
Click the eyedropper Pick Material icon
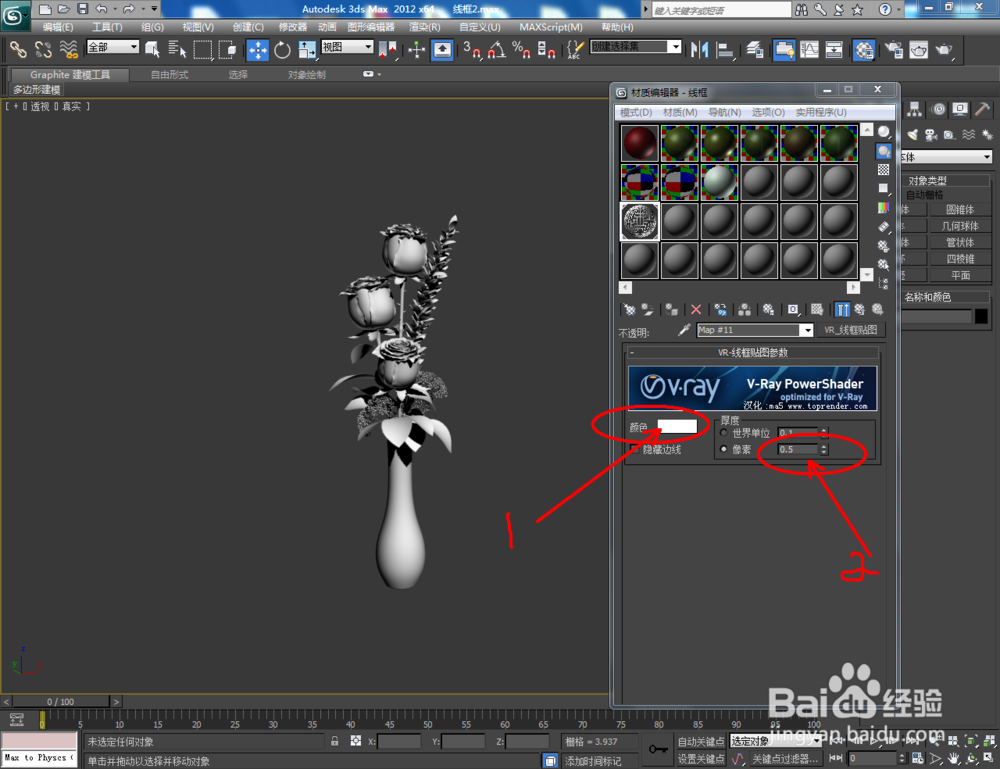(x=684, y=330)
